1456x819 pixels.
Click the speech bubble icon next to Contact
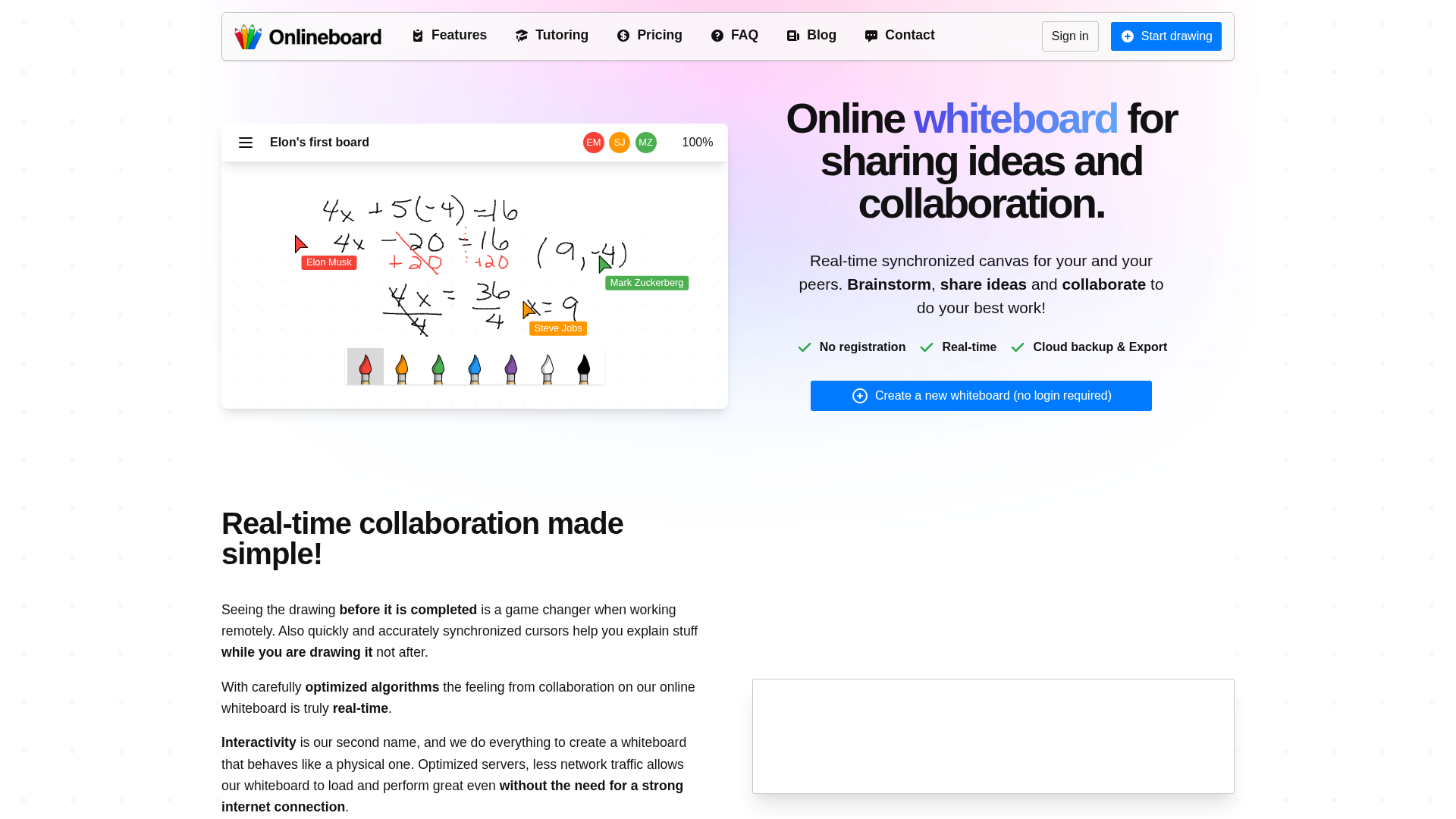coord(870,35)
